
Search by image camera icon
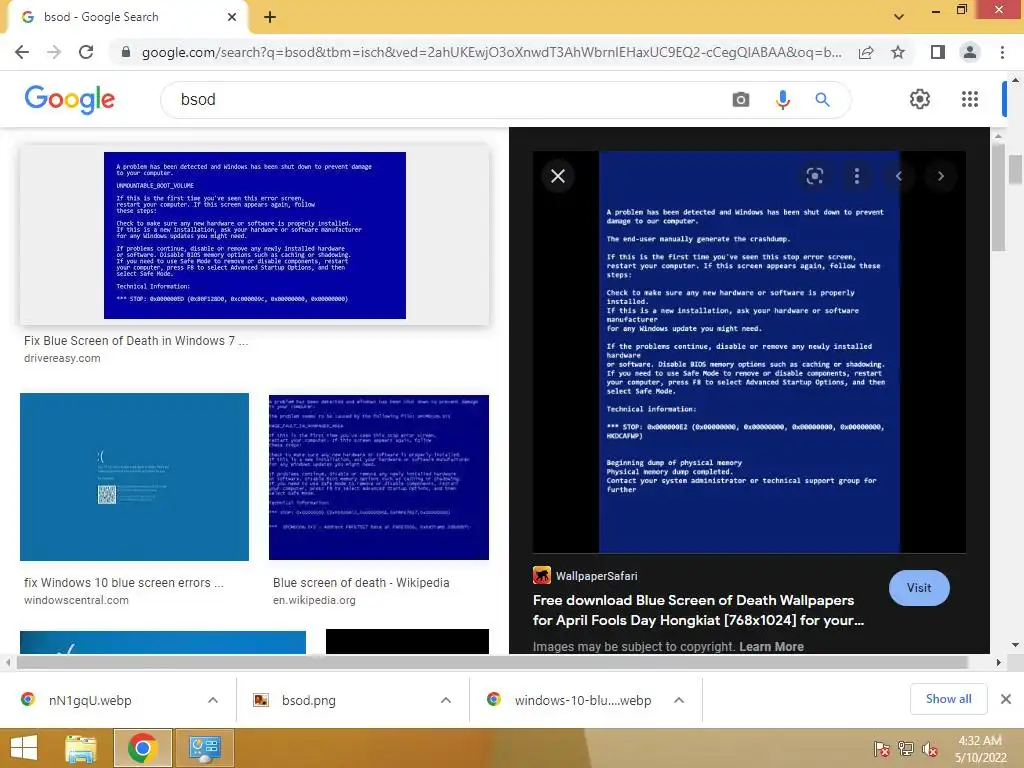pyautogui.click(x=741, y=100)
